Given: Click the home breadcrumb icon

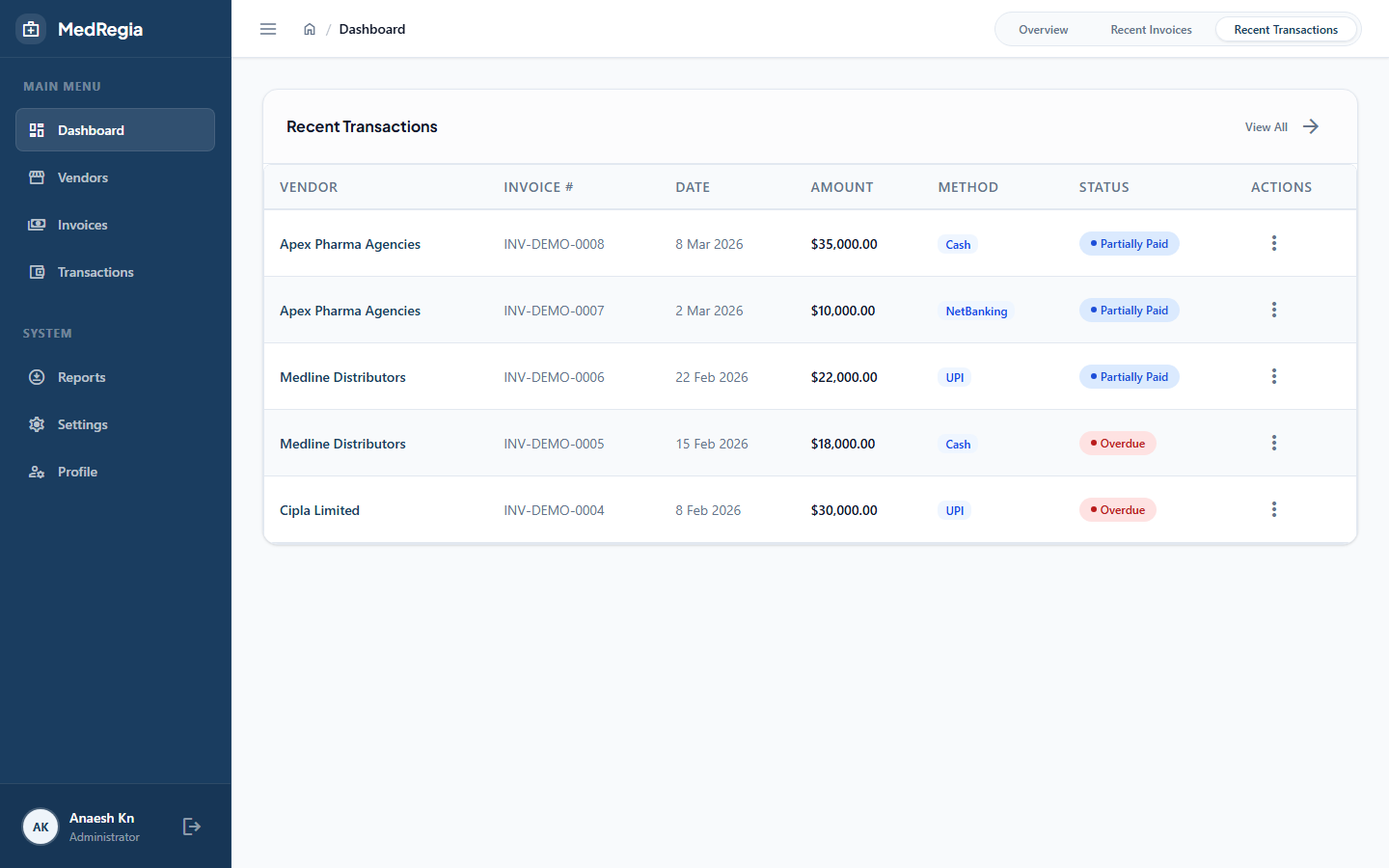Looking at the screenshot, I should [310, 29].
